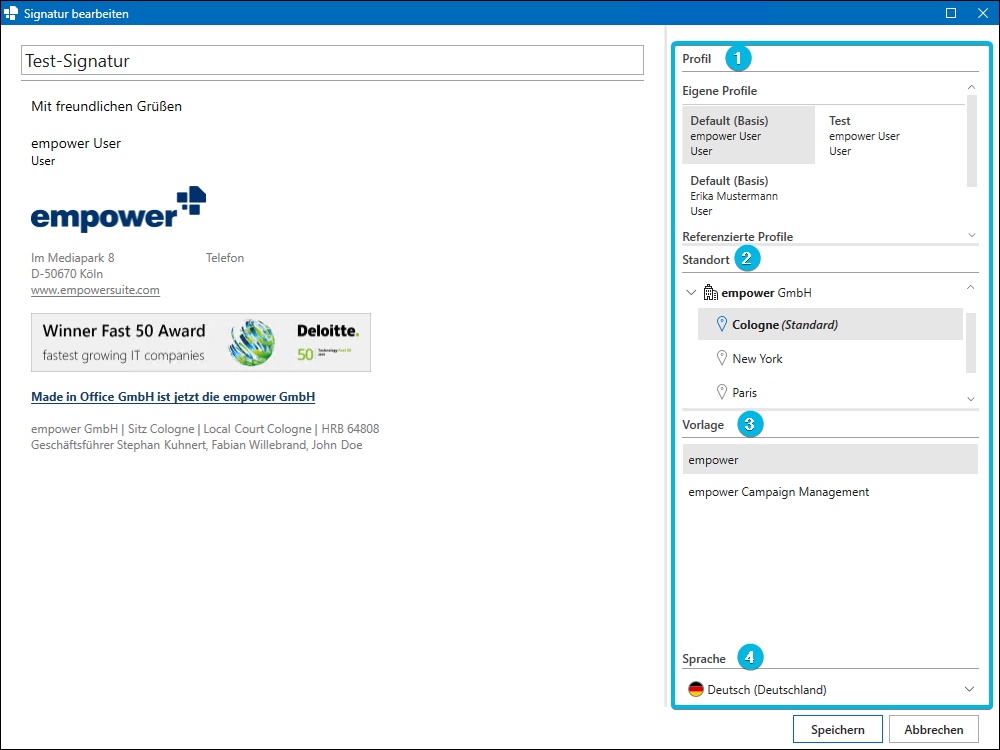Click the location pin icon beside Paris
This screenshot has height=750, width=1000.
pyautogui.click(x=722, y=392)
